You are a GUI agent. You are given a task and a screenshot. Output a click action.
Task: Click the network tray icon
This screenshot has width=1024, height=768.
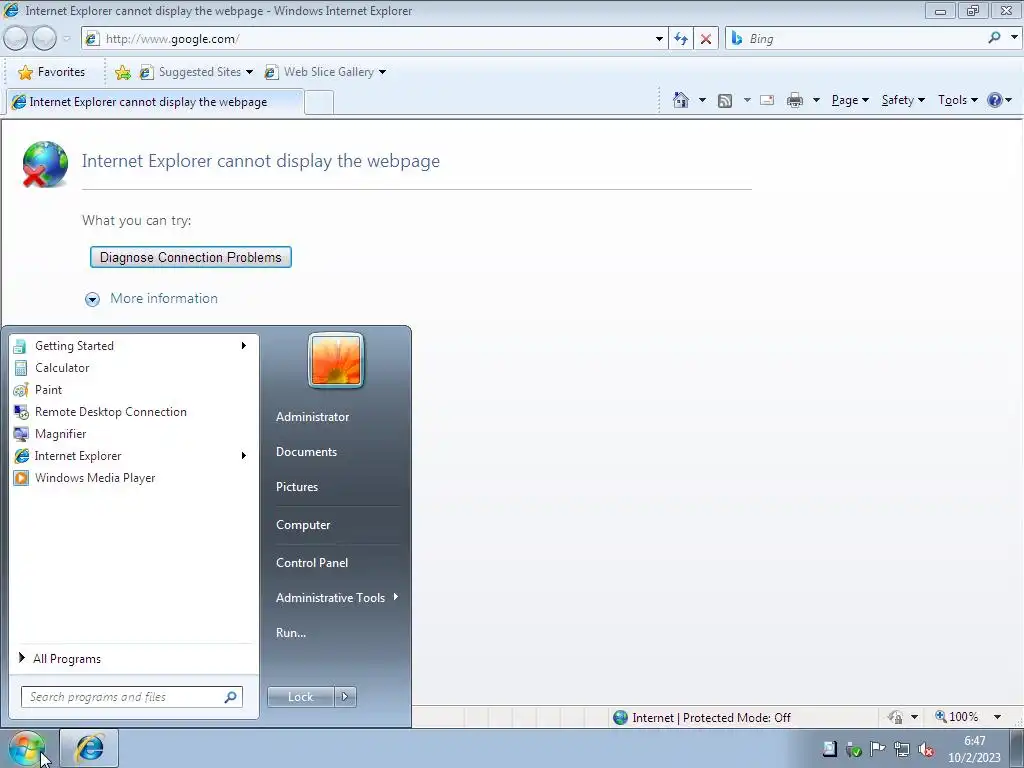click(x=902, y=749)
